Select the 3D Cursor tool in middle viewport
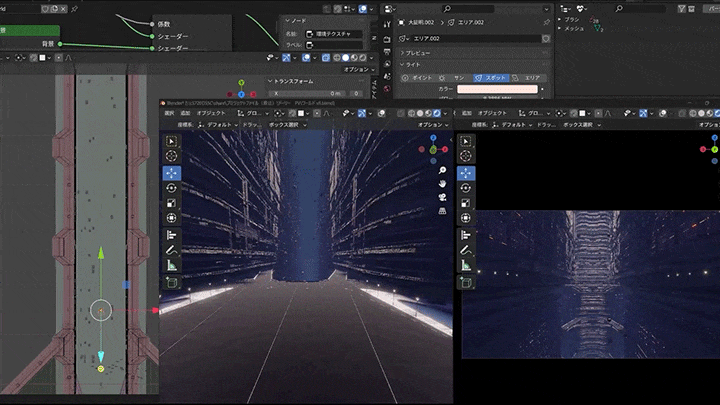The image size is (720, 405). [172, 156]
